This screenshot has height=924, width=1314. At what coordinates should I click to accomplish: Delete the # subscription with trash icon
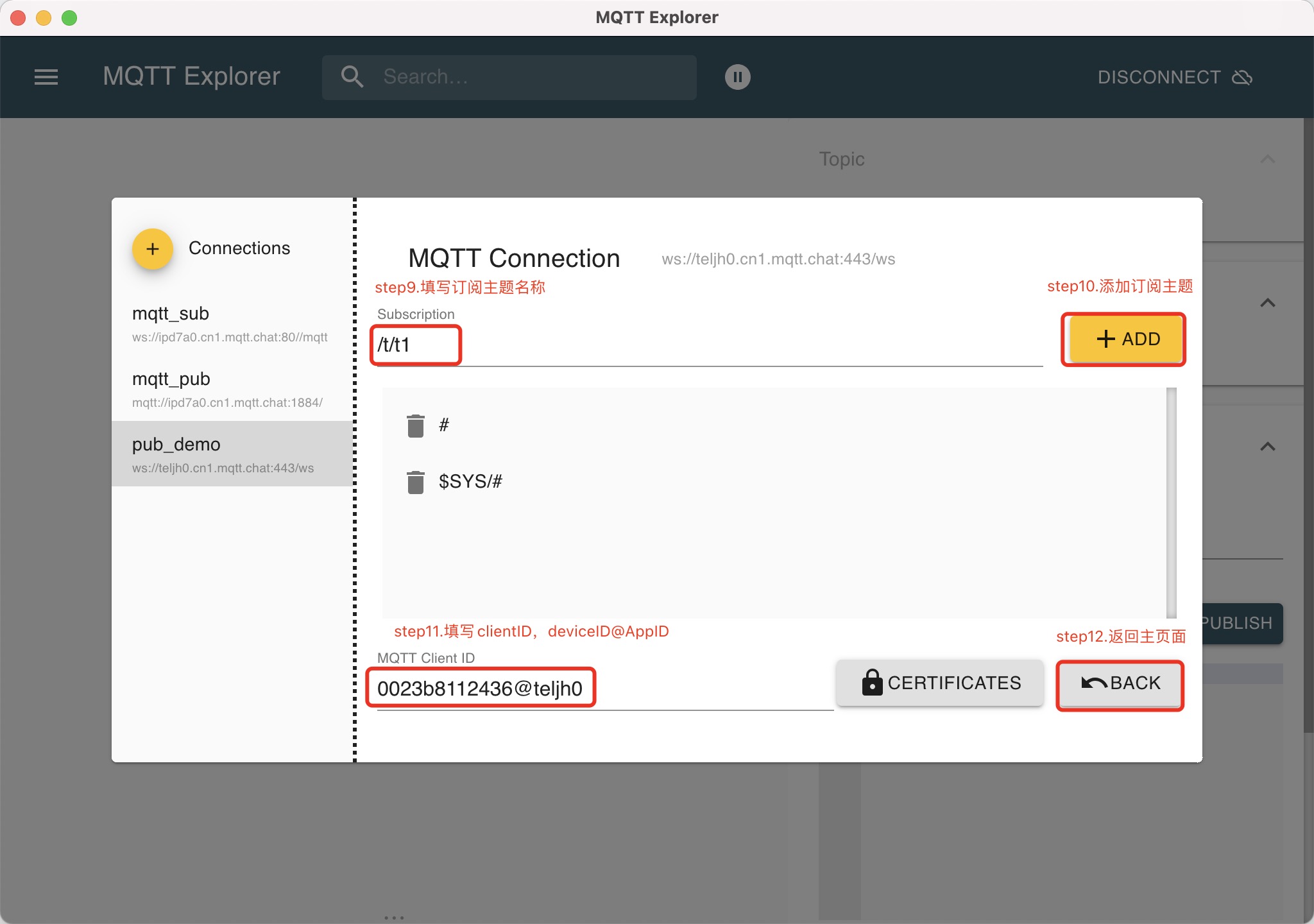(416, 425)
